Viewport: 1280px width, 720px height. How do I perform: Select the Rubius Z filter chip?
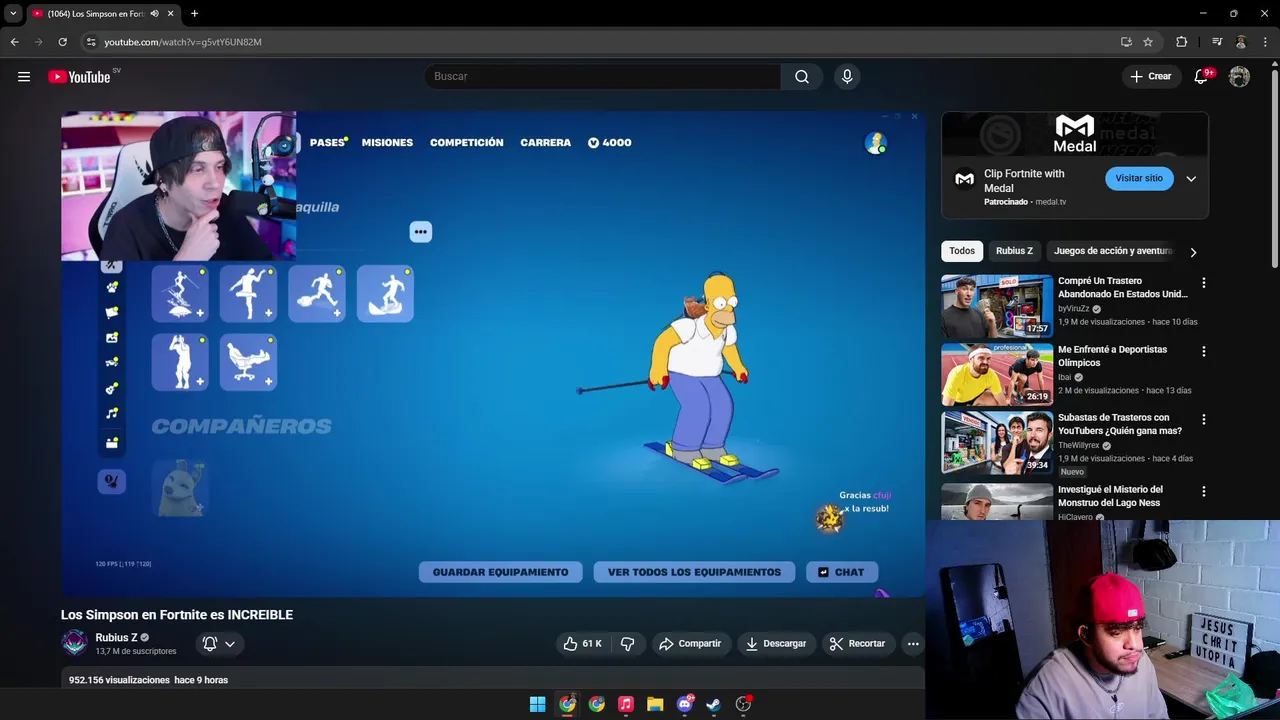[1014, 251]
